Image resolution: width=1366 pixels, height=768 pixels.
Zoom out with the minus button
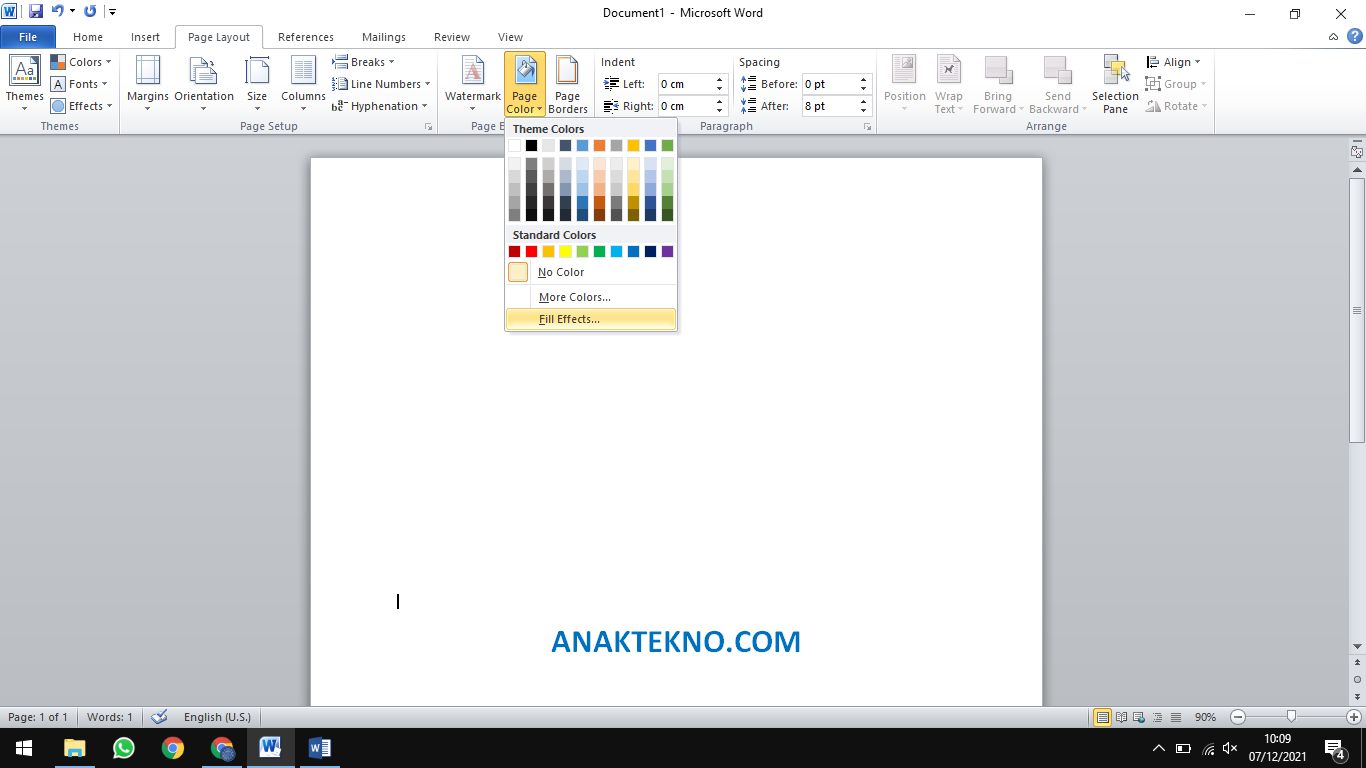point(1238,717)
